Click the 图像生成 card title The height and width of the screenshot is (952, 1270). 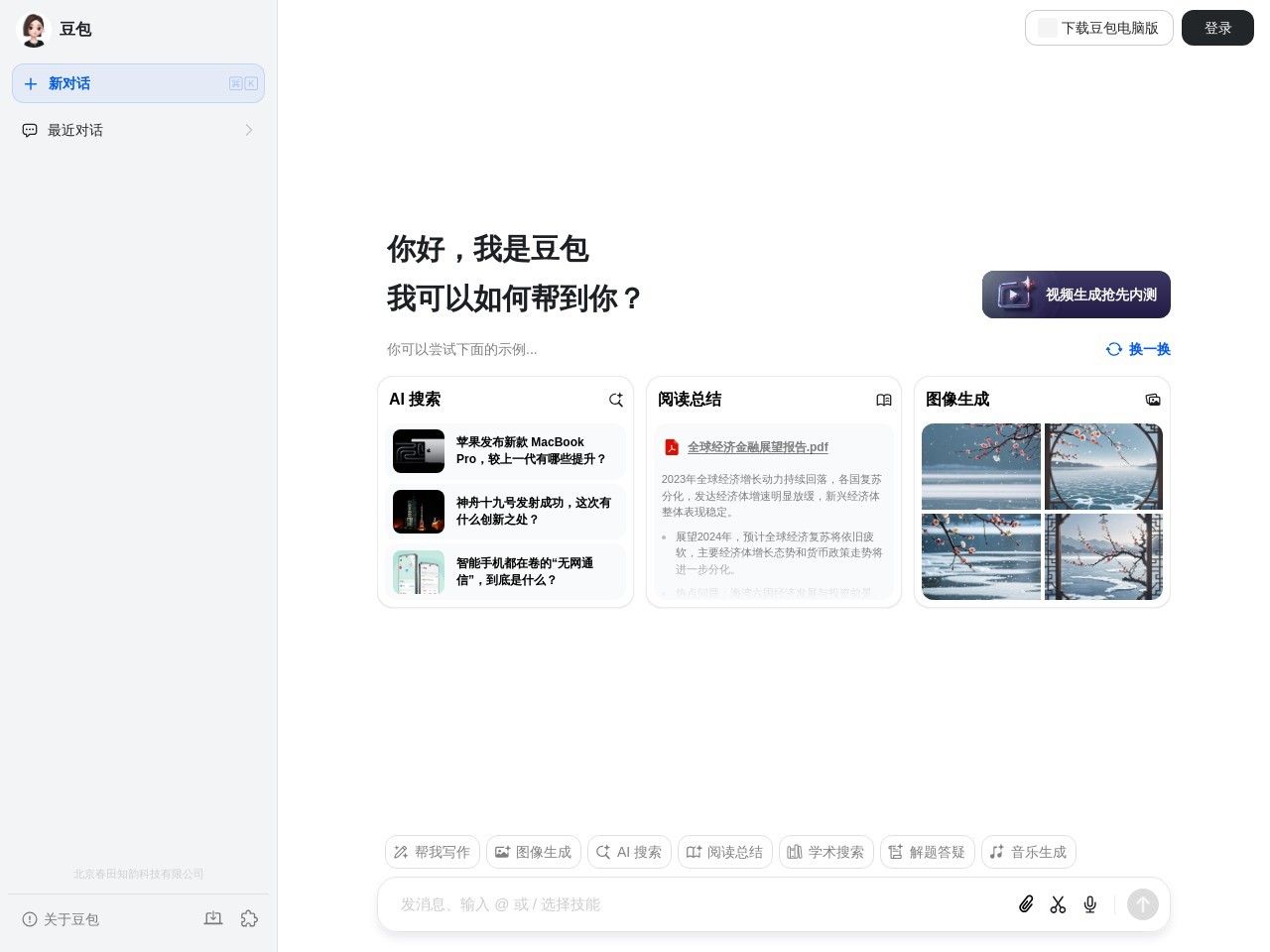[x=957, y=400]
